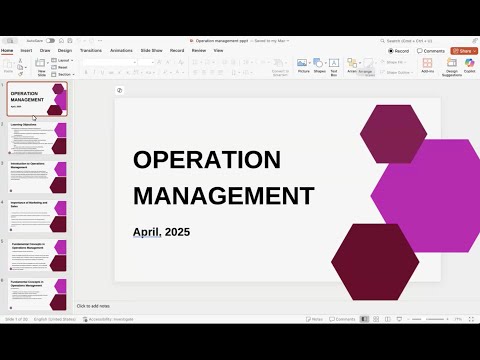Open the font size combo box
This screenshot has width=480, height=360.
[x=146, y=62]
